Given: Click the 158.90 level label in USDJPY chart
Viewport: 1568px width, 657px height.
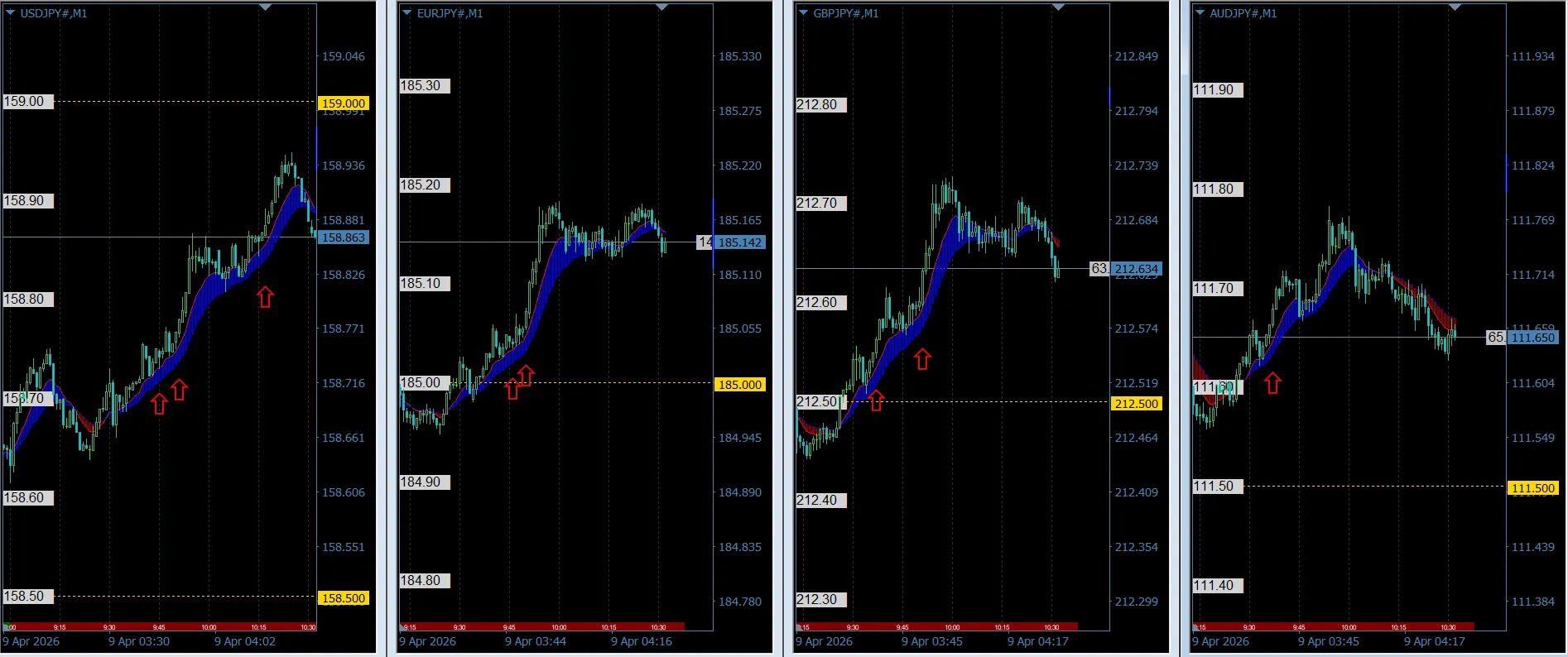Looking at the screenshot, I should [28, 201].
